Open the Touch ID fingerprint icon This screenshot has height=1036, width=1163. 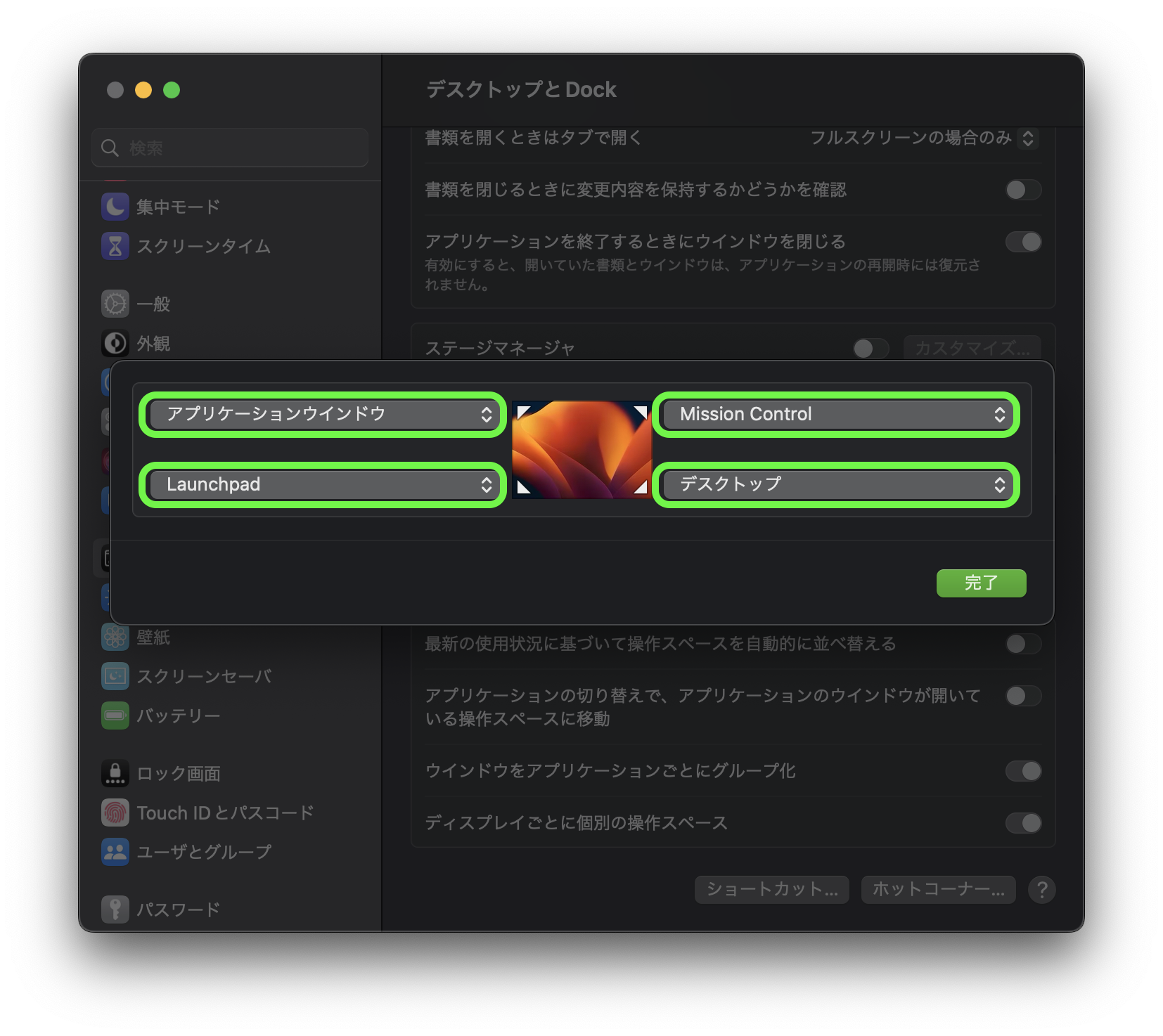tap(115, 812)
